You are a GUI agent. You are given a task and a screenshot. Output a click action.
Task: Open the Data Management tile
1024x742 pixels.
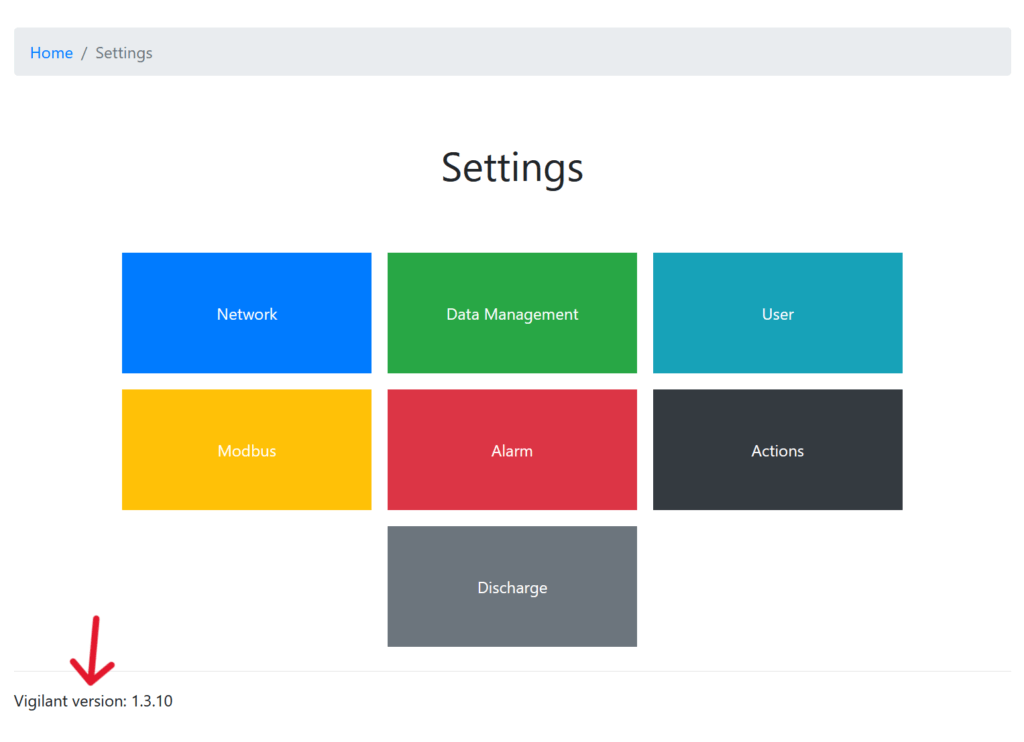(512, 313)
